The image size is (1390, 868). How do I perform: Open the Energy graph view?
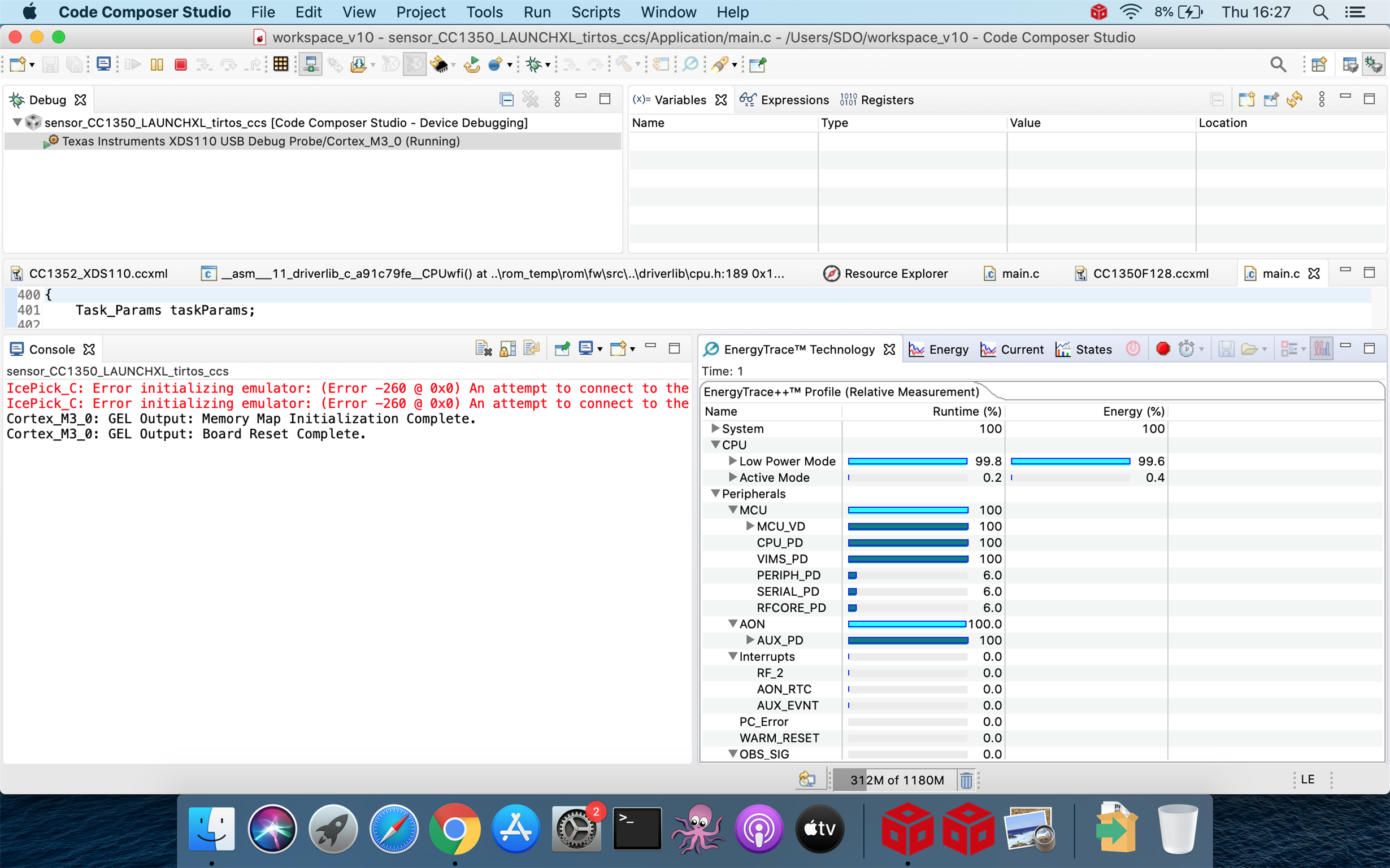939,349
